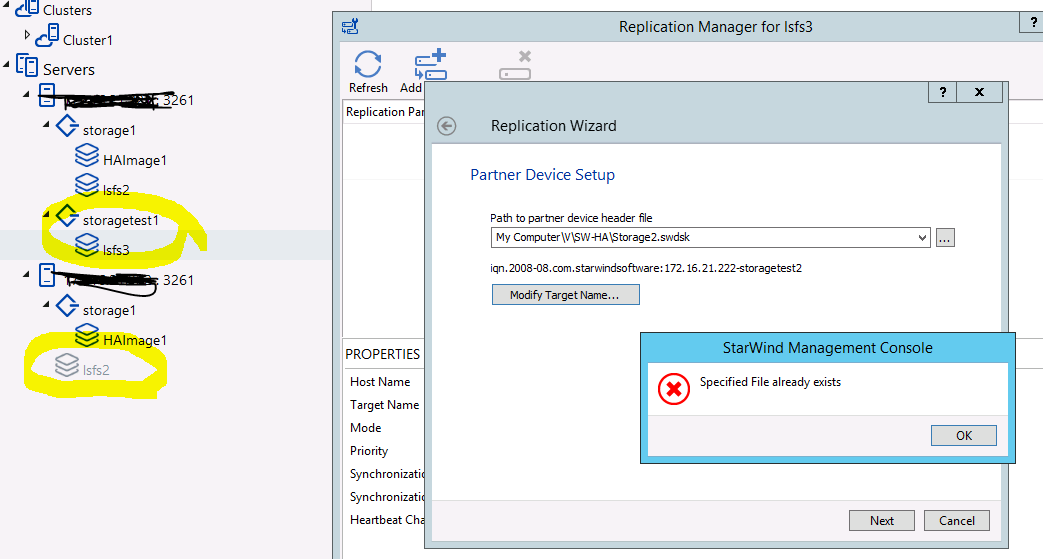Expand the Cluster1 tree node
Viewport: 1043px width, 559px height.
pos(27,34)
